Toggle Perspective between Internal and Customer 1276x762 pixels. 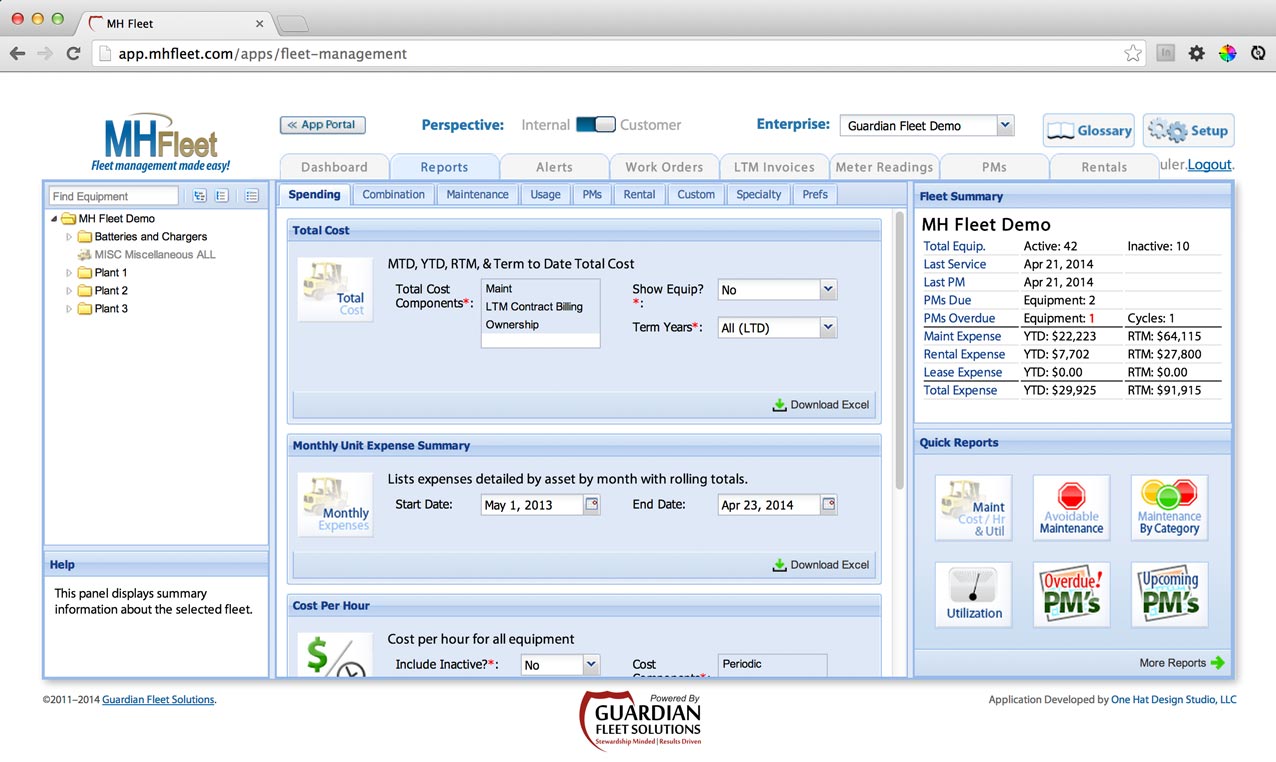click(x=595, y=125)
